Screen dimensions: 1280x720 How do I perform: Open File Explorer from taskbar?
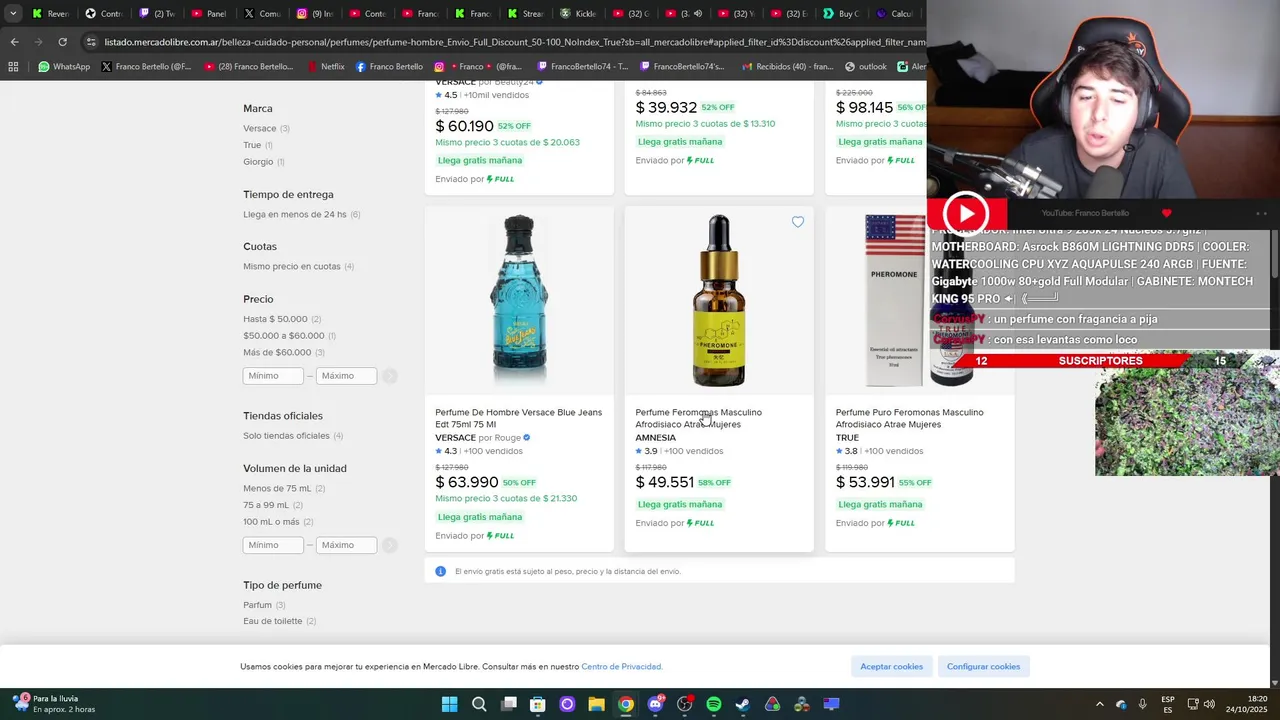[596, 704]
